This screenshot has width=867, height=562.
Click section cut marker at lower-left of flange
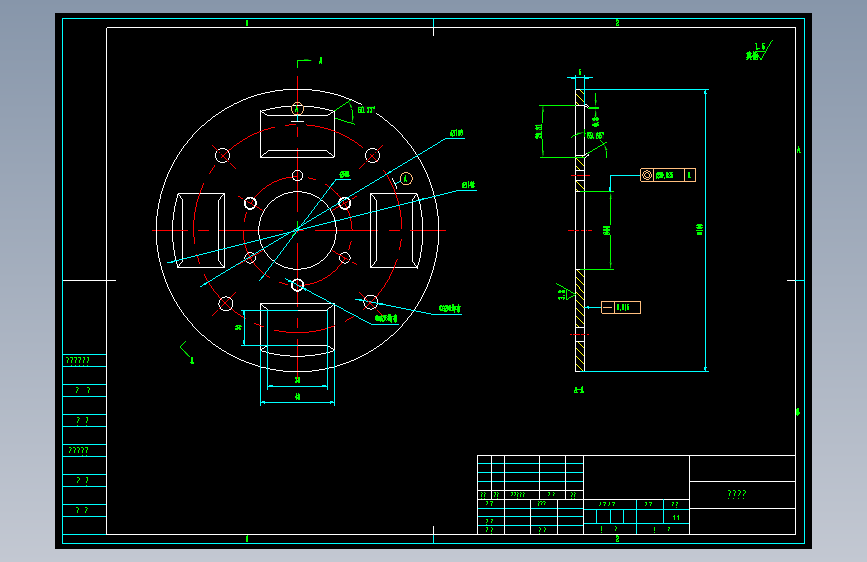click(192, 361)
